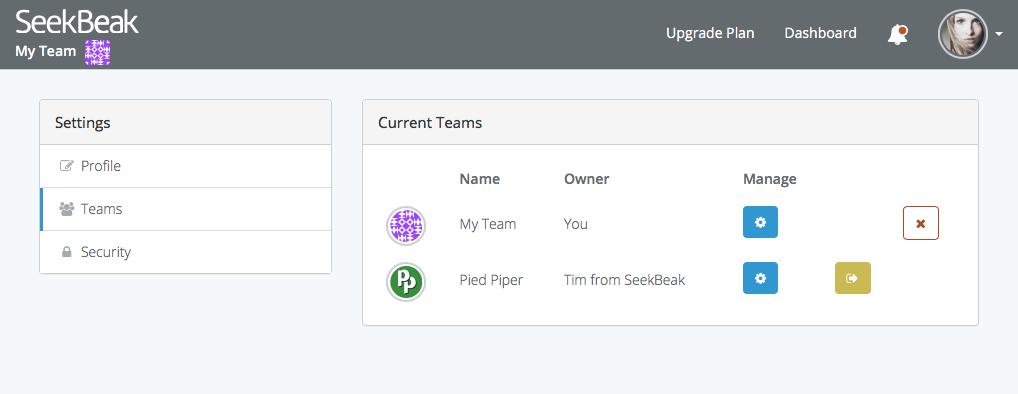
Task: Click the people icon beside Teams
Action: coord(66,209)
